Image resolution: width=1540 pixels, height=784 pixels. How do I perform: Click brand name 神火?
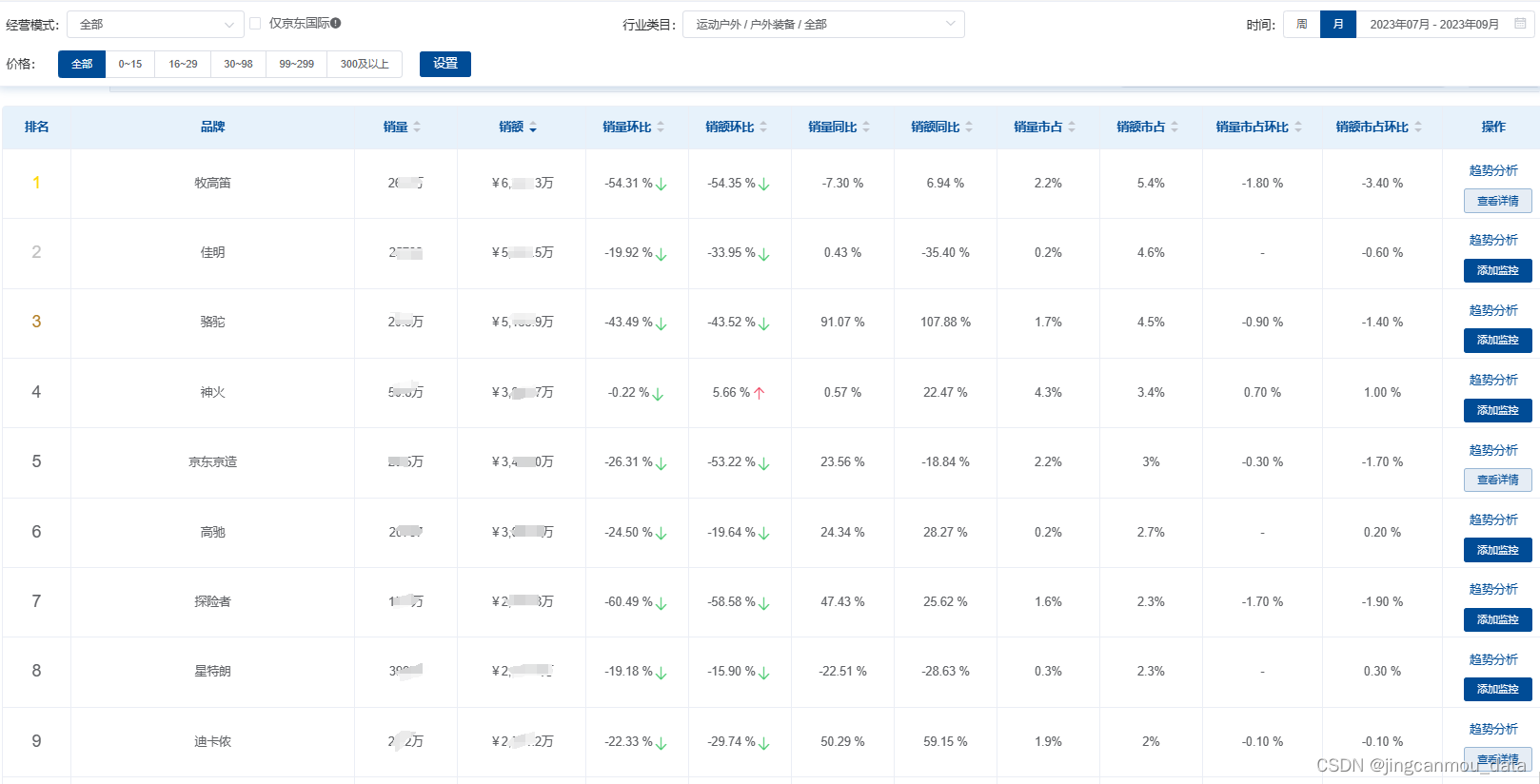point(212,392)
